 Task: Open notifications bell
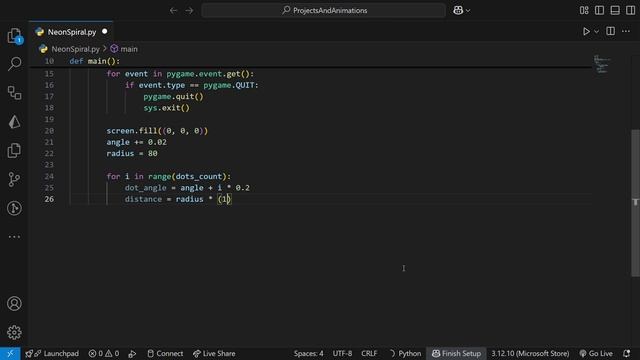point(627,353)
